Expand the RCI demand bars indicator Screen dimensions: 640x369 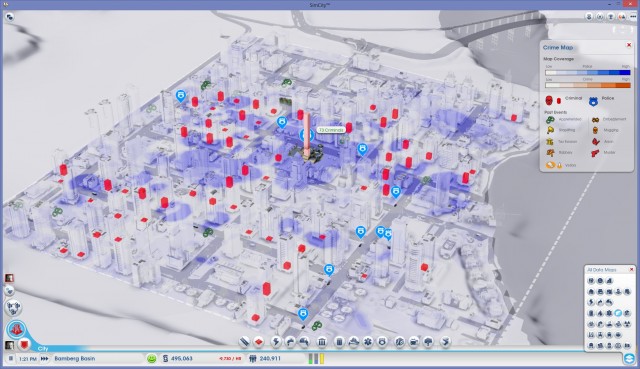click(x=316, y=359)
